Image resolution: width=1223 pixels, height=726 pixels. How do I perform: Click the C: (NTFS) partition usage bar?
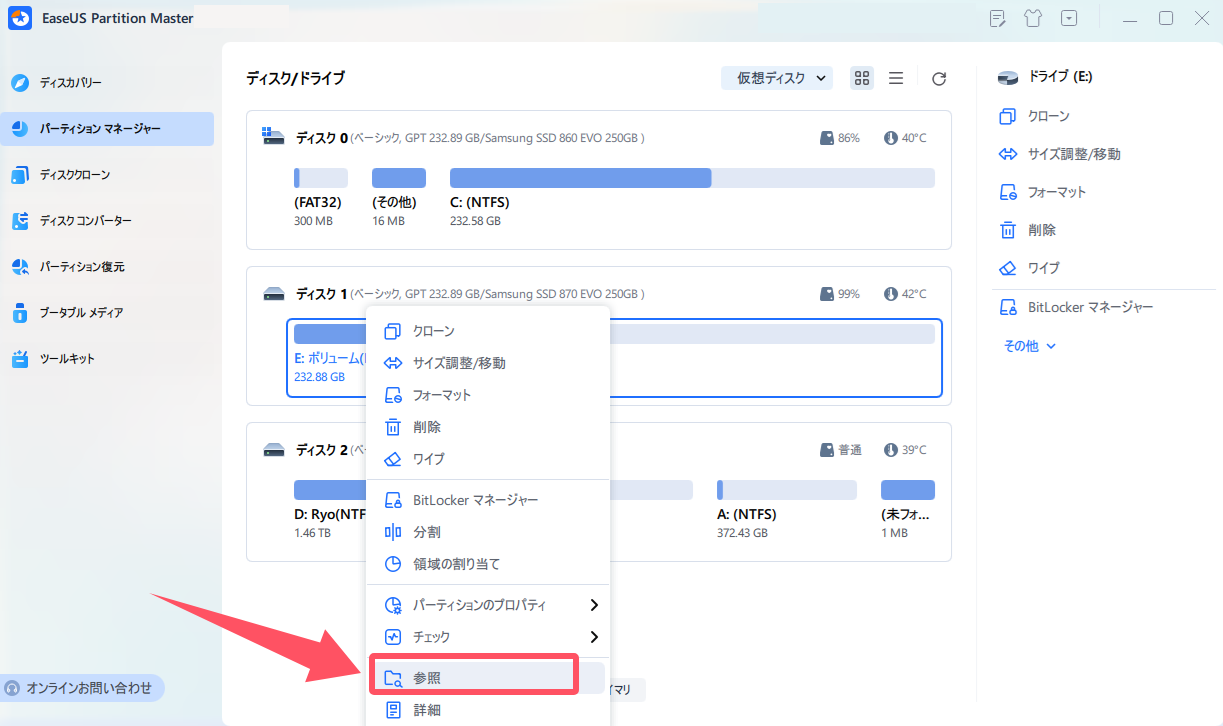692,178
